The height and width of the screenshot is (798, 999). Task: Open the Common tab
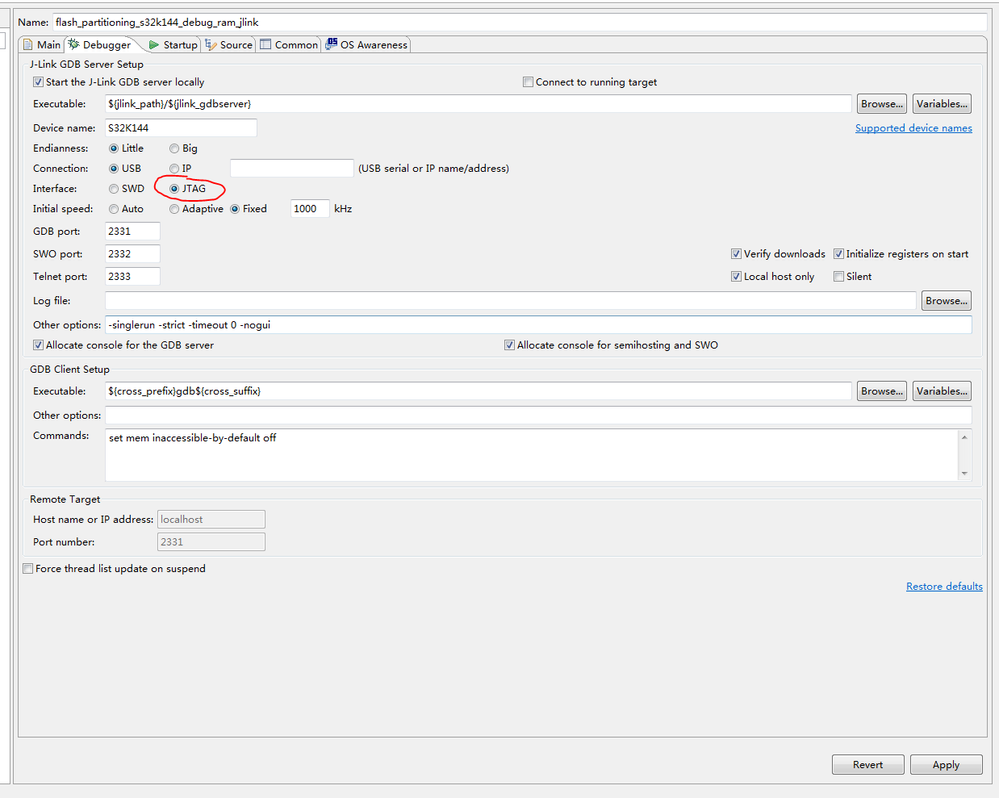coord(289,45)
